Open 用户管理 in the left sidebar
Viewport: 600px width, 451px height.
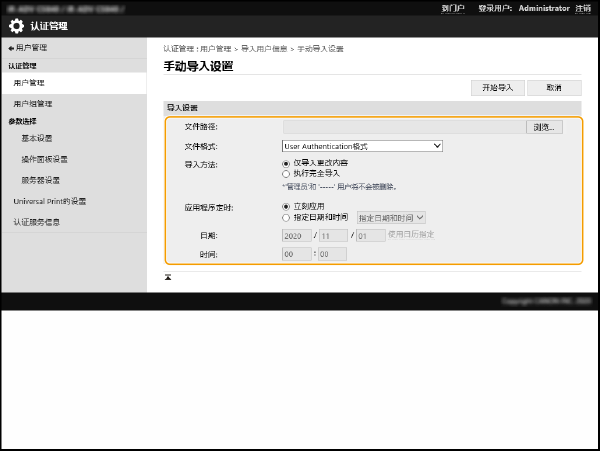tap(29, 83)
